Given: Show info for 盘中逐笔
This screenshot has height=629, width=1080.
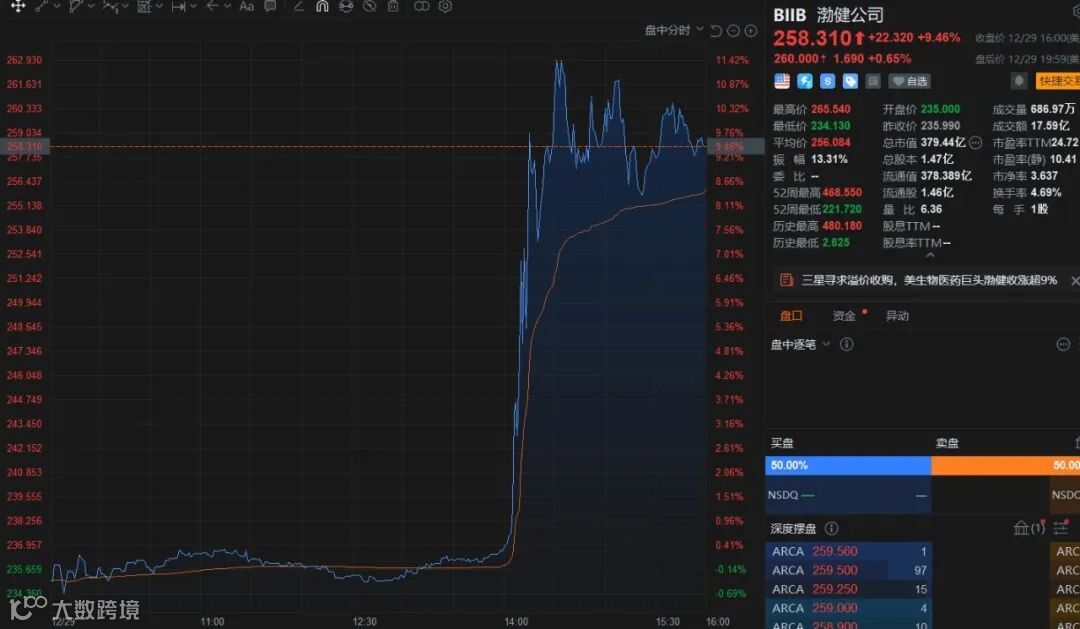Looking at the screenshot, I should click(x=847, y=344).
